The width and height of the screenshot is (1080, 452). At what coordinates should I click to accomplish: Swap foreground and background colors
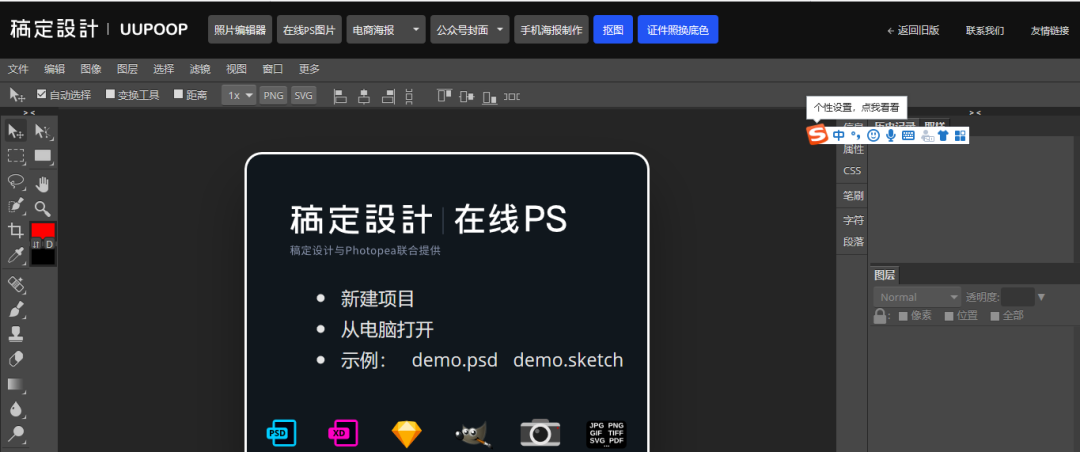click(36, 244)
